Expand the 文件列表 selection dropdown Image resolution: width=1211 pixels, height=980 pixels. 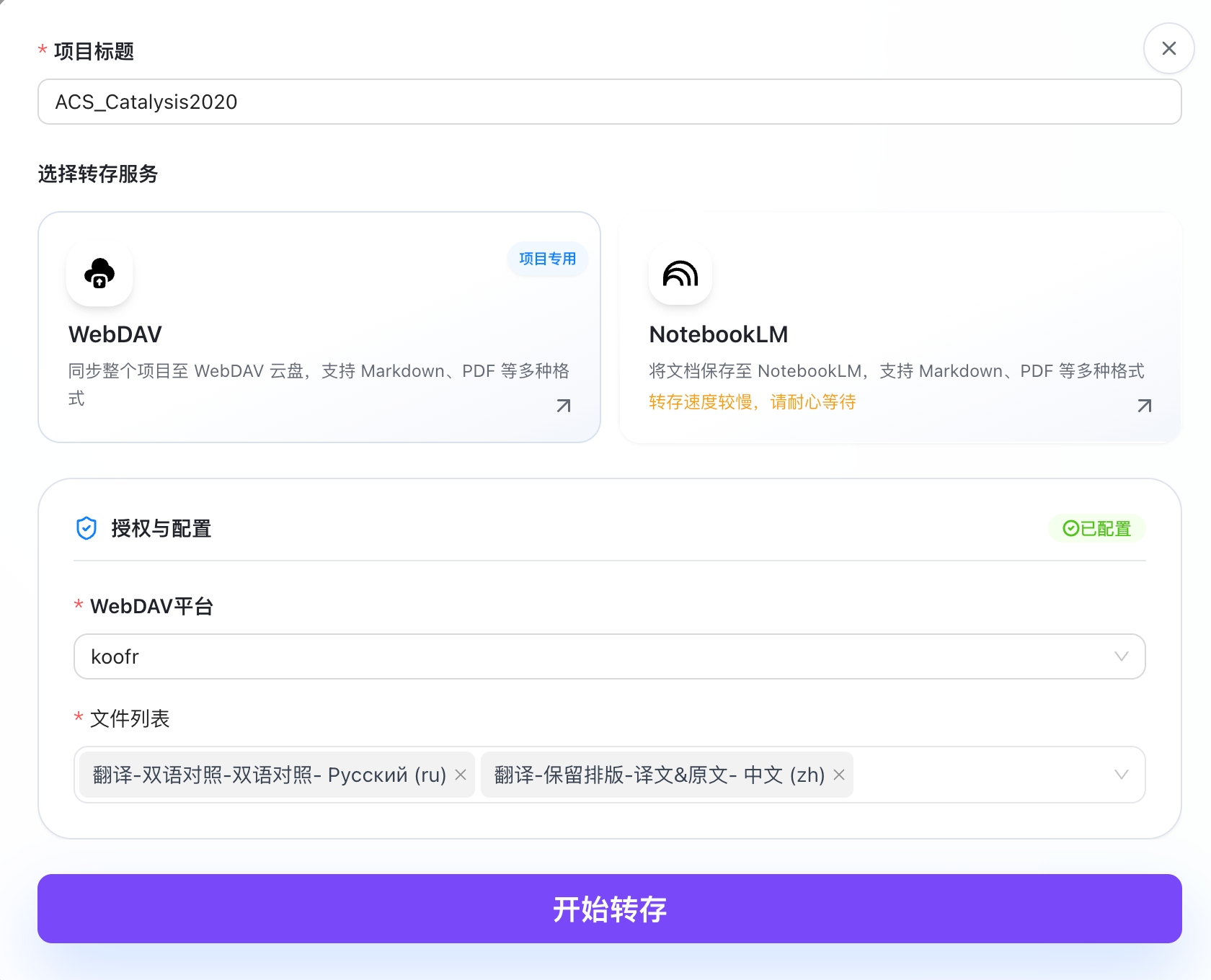(973, 775)
